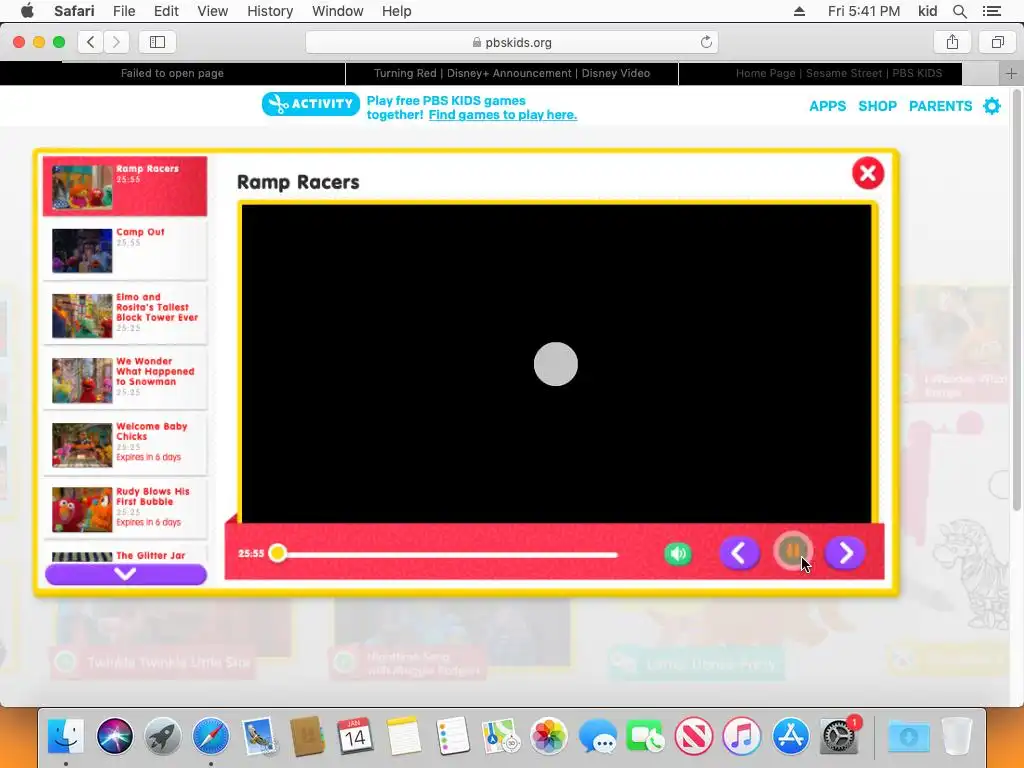Screen dimensions: 1024x768
Task: Open Launchpad from the Dock
Action: pyautogui.click(x=163, y=736)
